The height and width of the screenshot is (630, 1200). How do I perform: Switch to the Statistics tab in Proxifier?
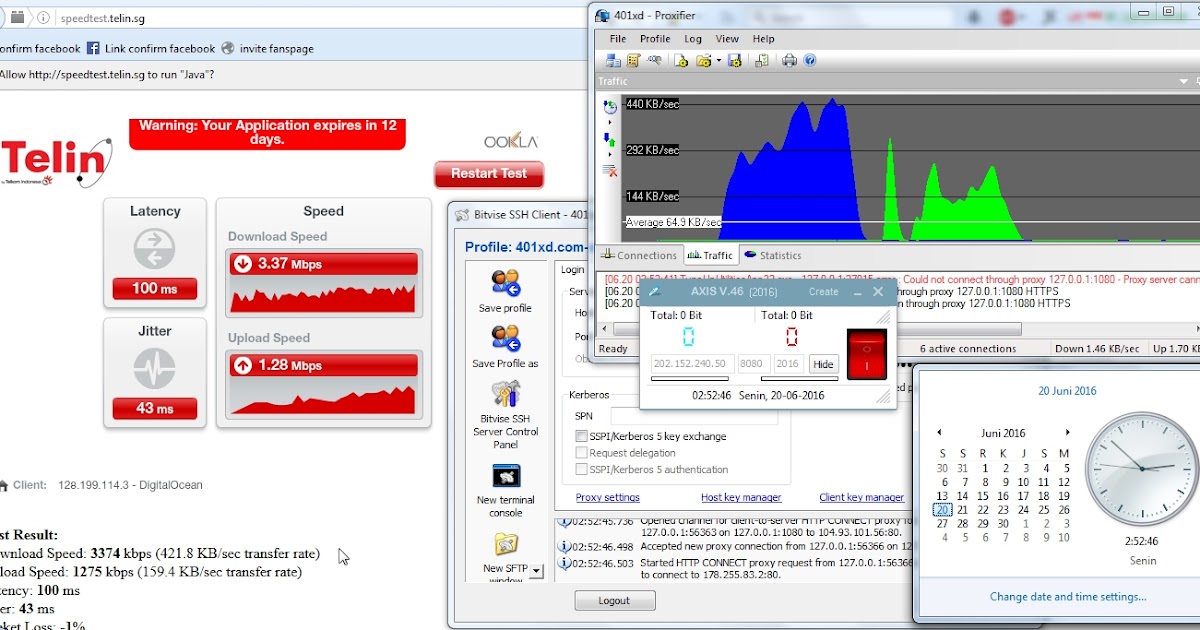click(x=772, y=255)
